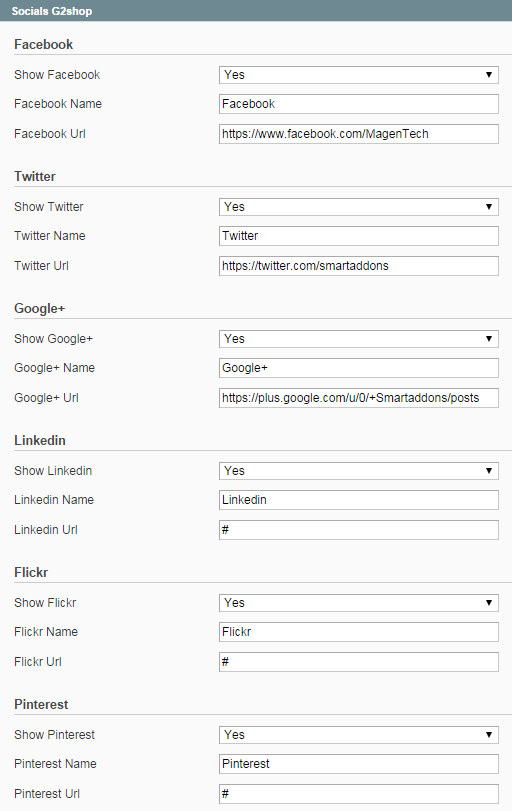Click the Facebook Name text field

point(358,104)
